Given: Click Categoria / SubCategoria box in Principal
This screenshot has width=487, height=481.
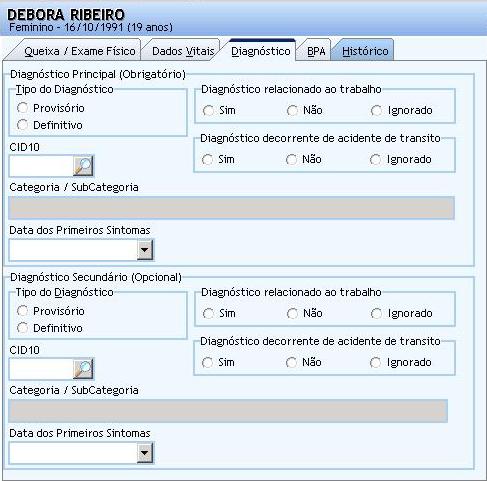Looking at the screenshot, I should point(231,208).
